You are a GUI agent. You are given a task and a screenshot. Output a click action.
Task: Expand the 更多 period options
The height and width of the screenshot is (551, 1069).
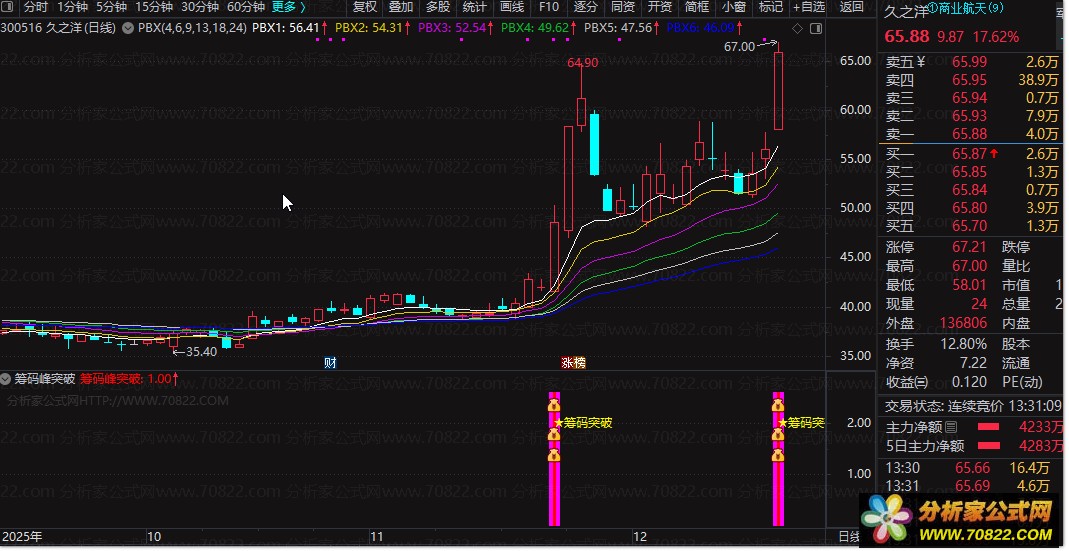click(288, 8)
